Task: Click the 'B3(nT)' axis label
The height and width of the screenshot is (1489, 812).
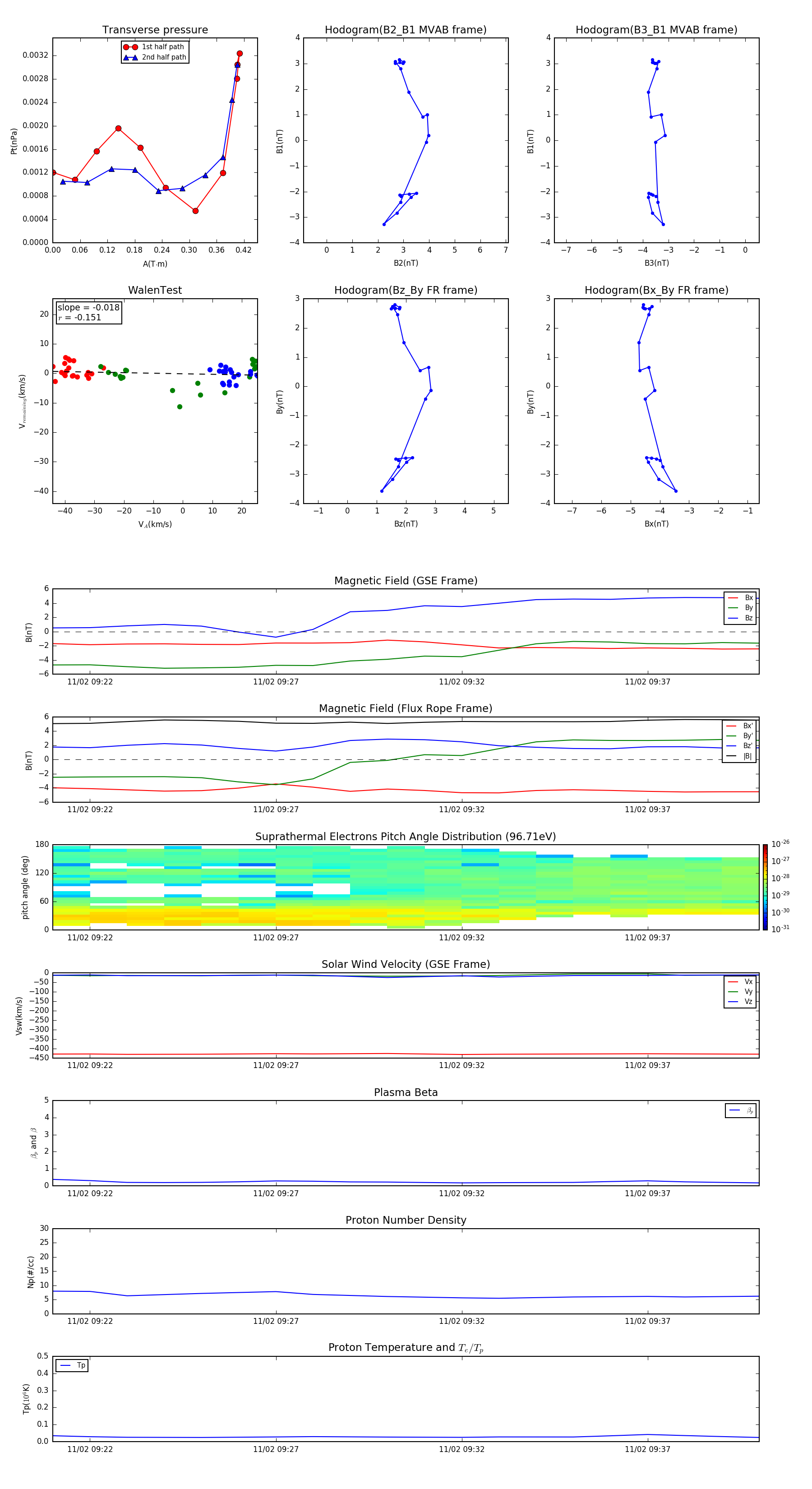Action: point(656,263)
